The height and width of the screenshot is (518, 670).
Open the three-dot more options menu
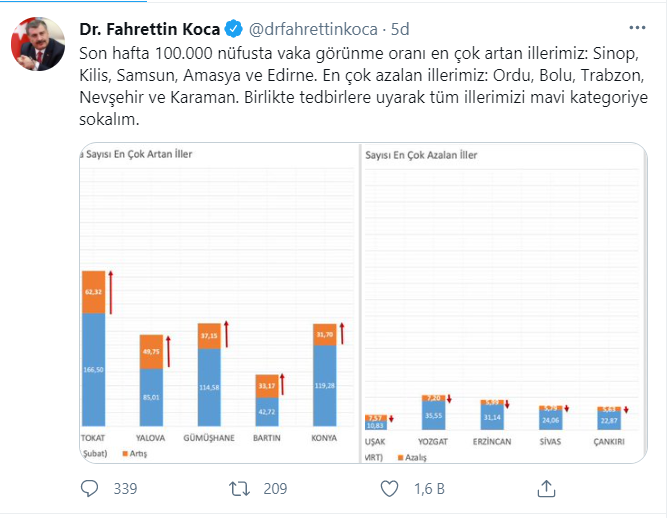pyautogui.click(x=634, y=27)
